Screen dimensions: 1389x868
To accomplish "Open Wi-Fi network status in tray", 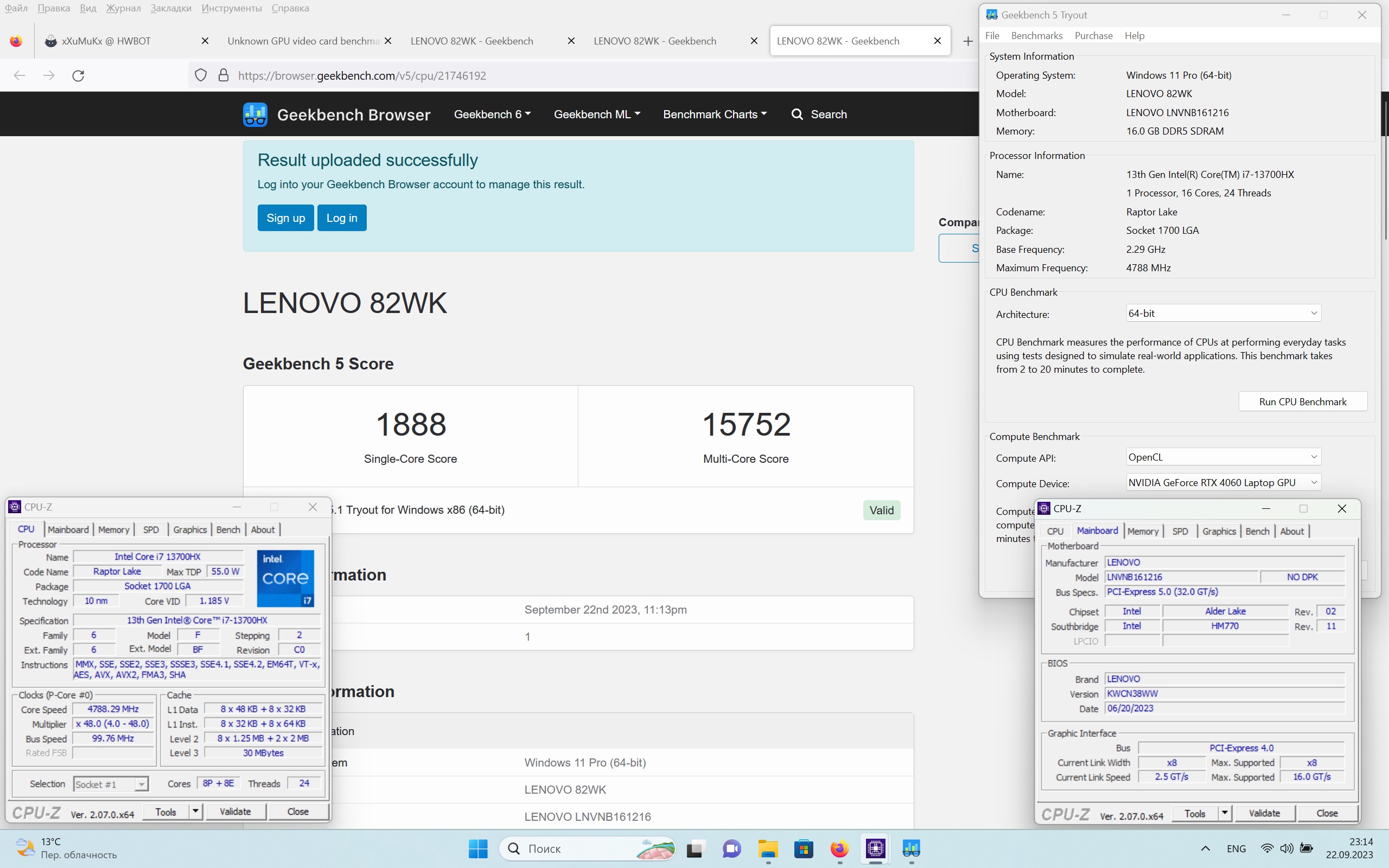I will [1267, 848].
